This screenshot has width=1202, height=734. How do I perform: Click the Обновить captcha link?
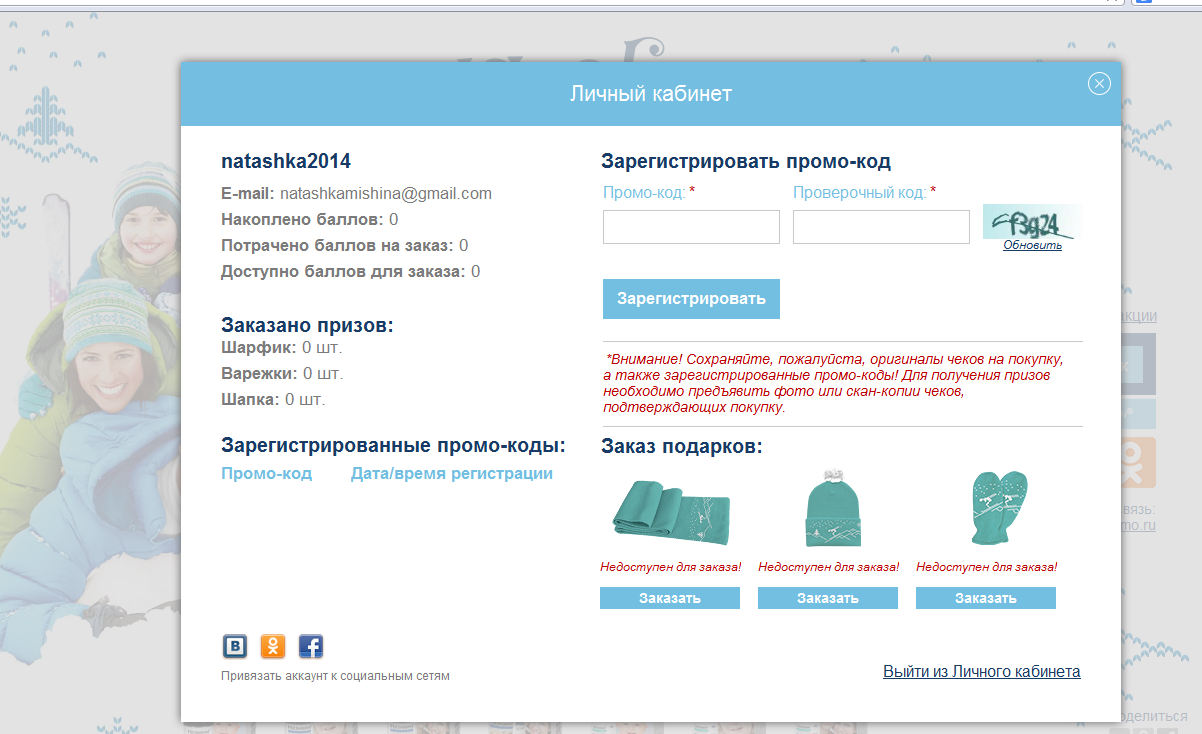(1032, 245)
